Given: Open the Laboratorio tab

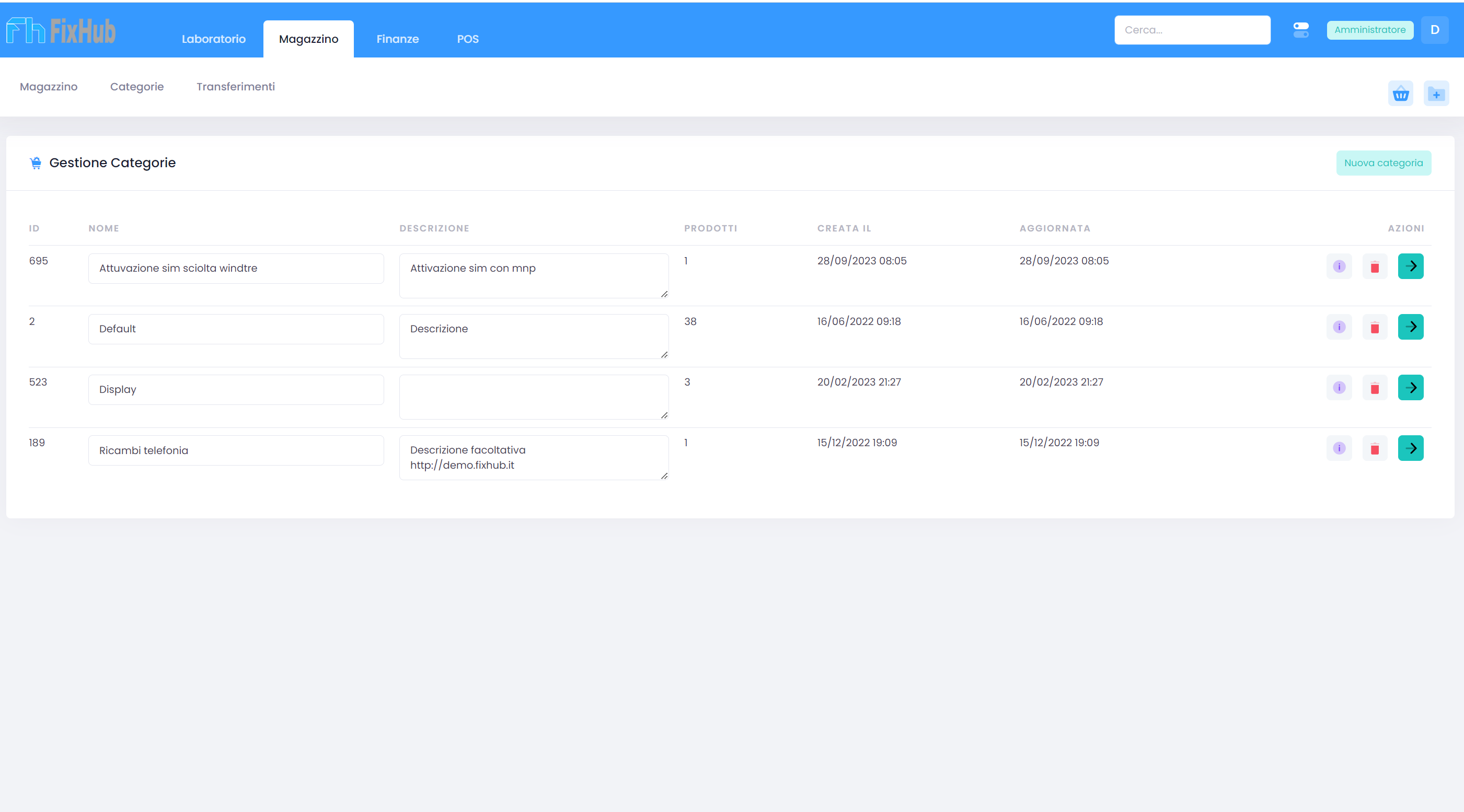Looking at the screenshot, I should coord(214,39).
